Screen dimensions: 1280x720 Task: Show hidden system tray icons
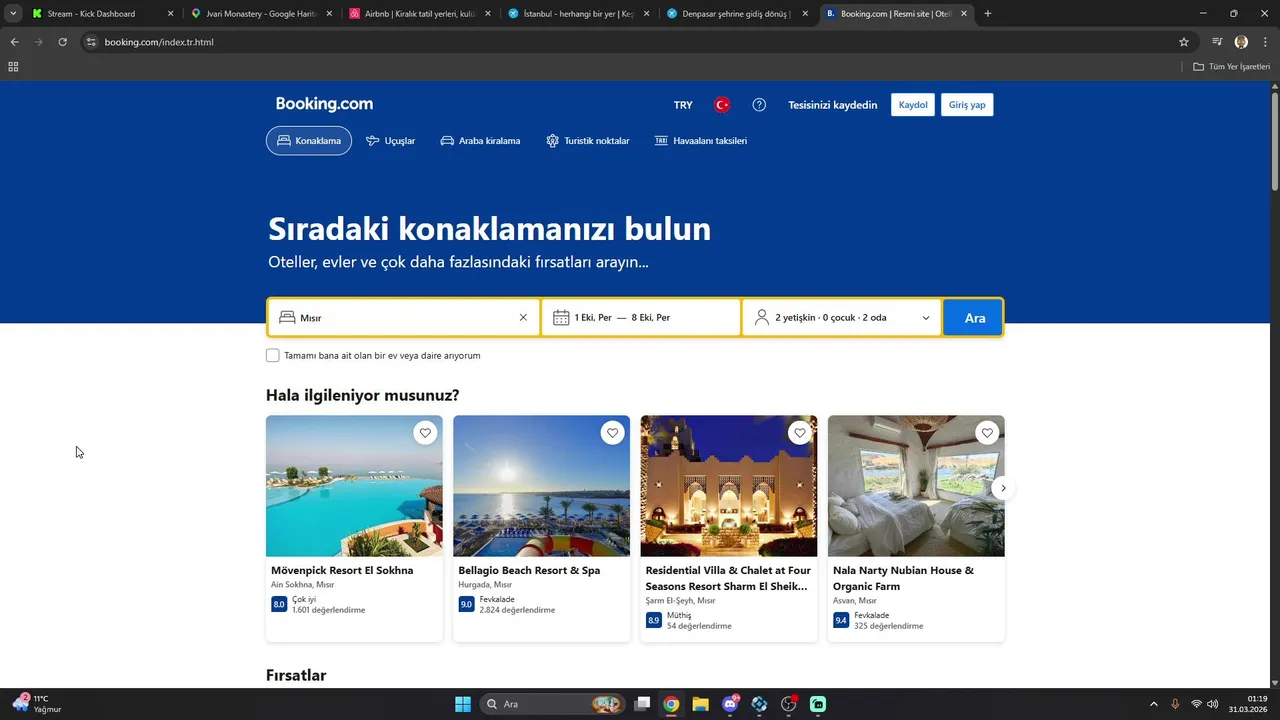[x=1153, y=704]
